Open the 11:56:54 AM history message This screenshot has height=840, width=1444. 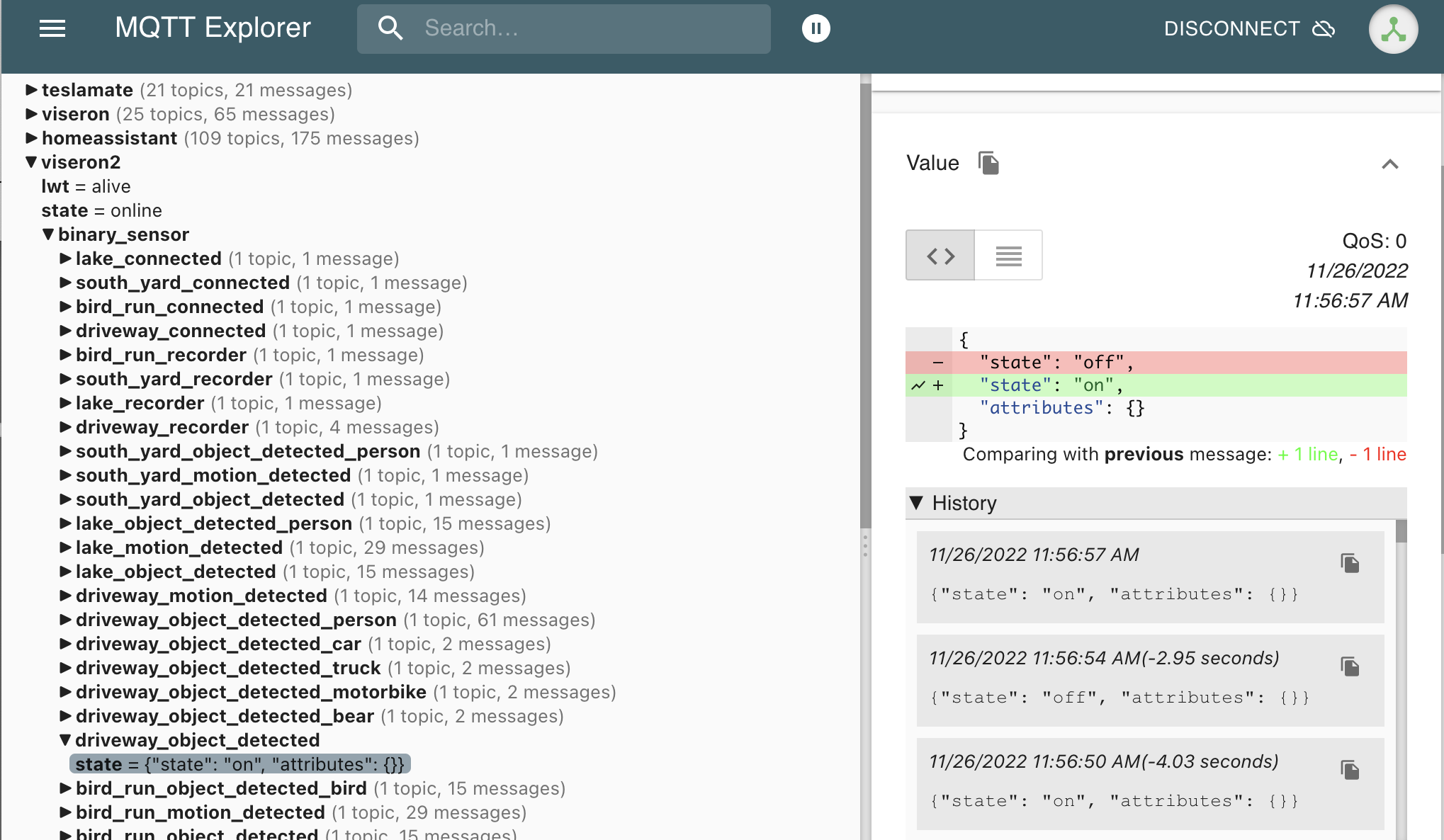1150,681
